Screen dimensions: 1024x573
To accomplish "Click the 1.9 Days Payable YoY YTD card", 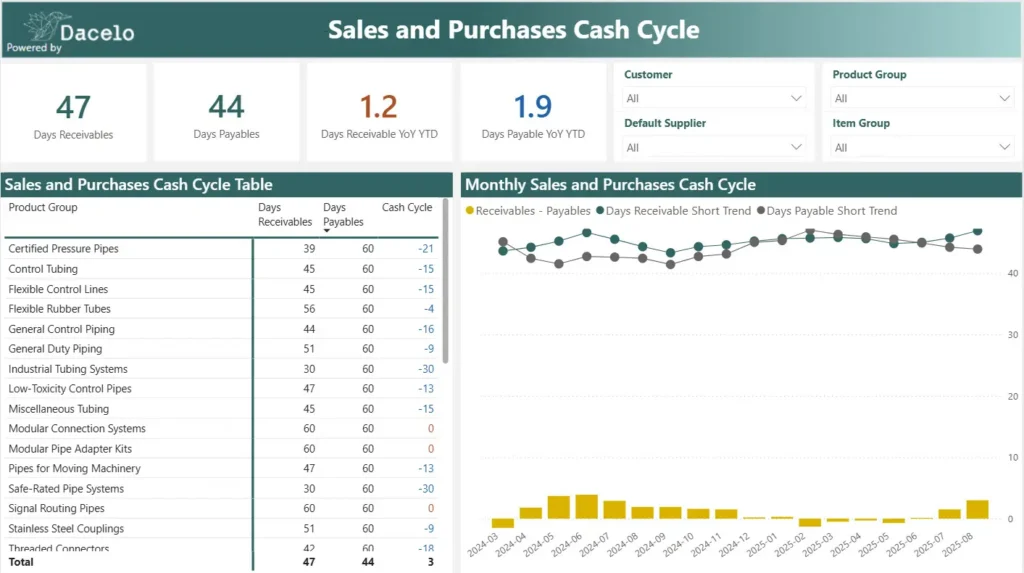I will [x=533, y=113].
